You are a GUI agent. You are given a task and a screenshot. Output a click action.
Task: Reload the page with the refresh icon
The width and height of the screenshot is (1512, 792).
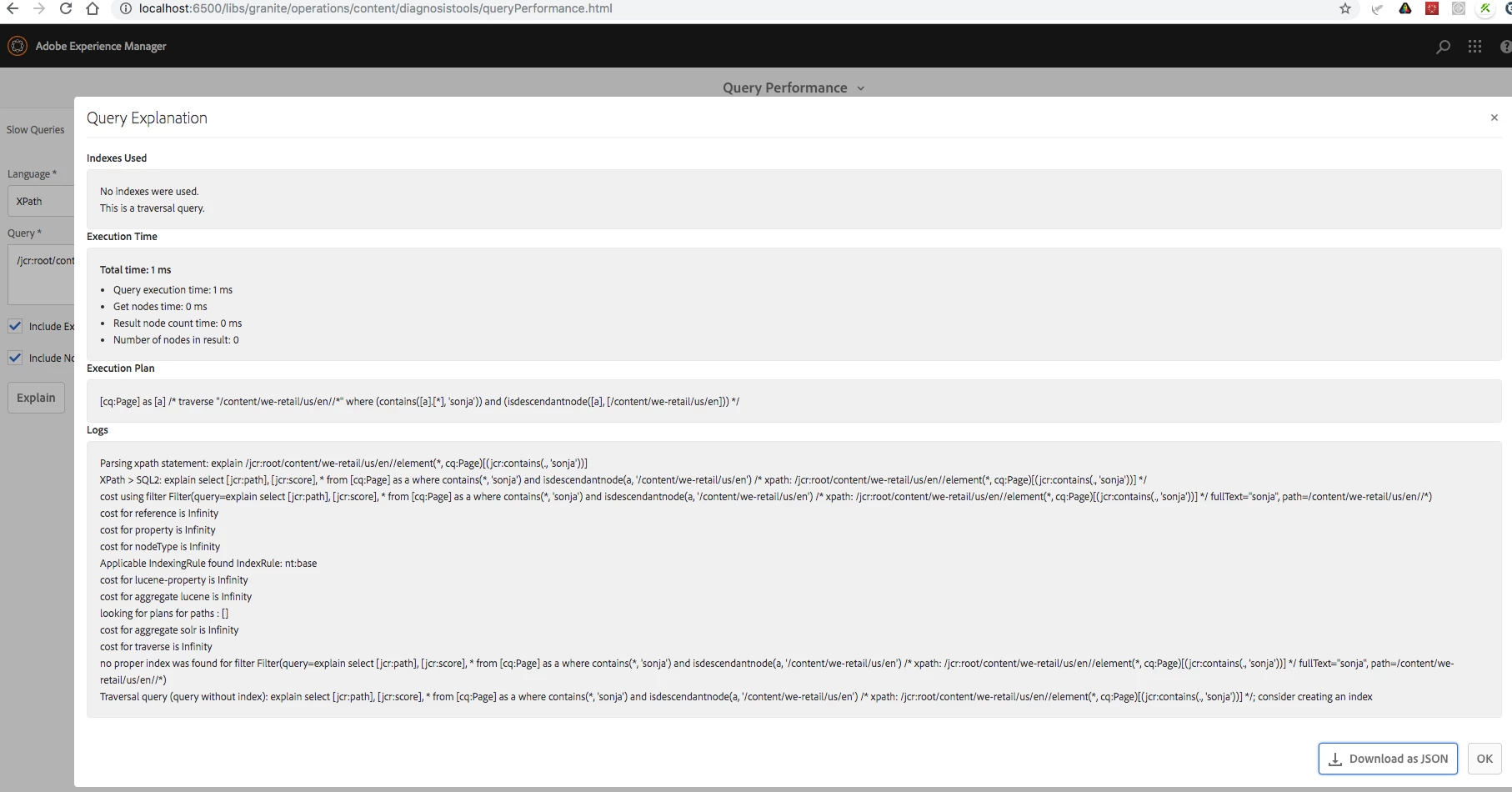pos(66,8)
